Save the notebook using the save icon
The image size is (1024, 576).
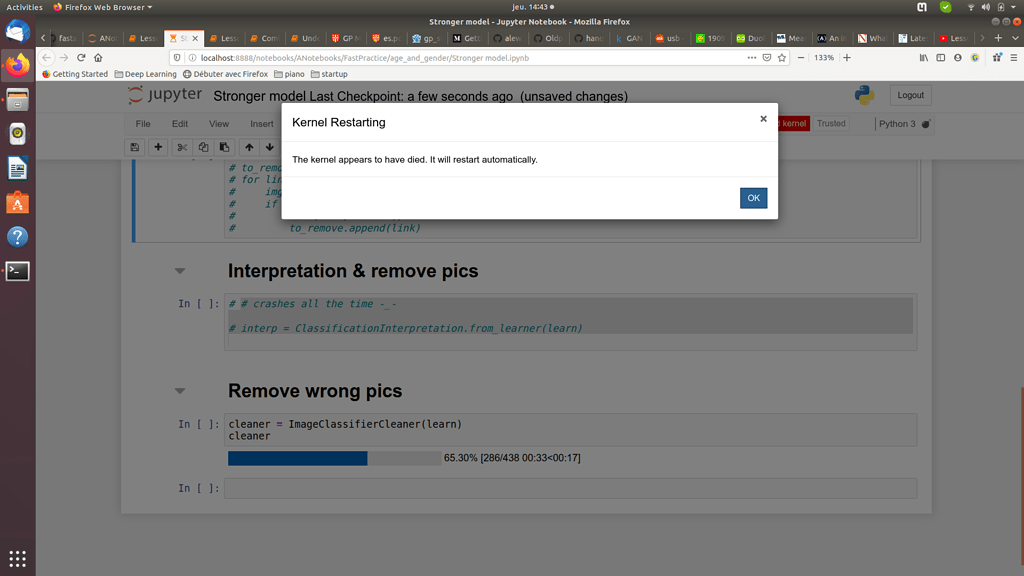135,147
